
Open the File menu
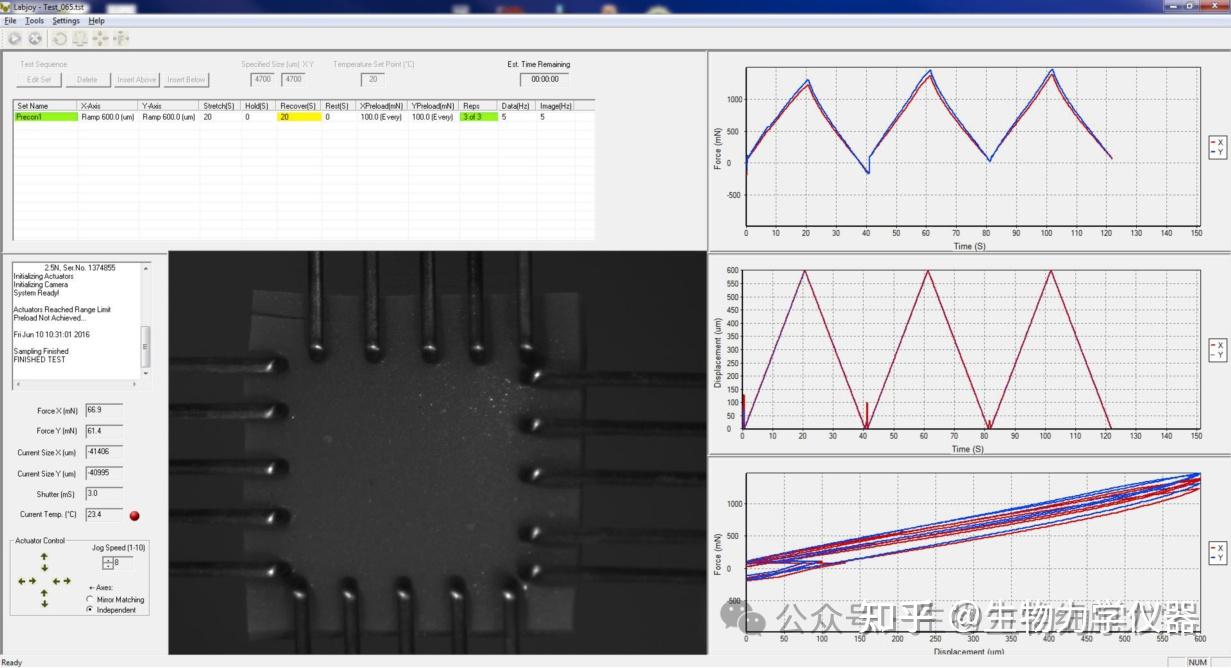click(x=10, y=20)
